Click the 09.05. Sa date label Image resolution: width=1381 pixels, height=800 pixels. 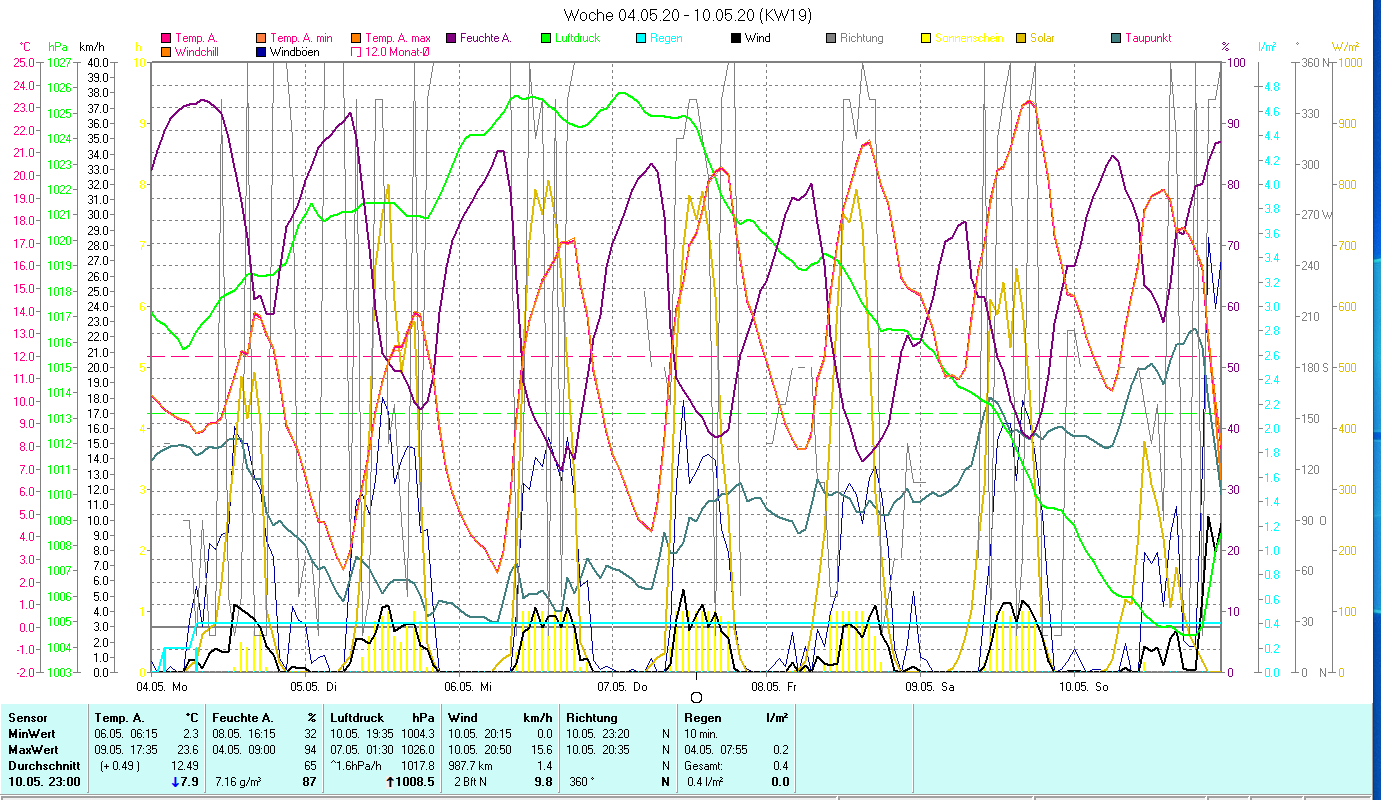click(929, 687)
